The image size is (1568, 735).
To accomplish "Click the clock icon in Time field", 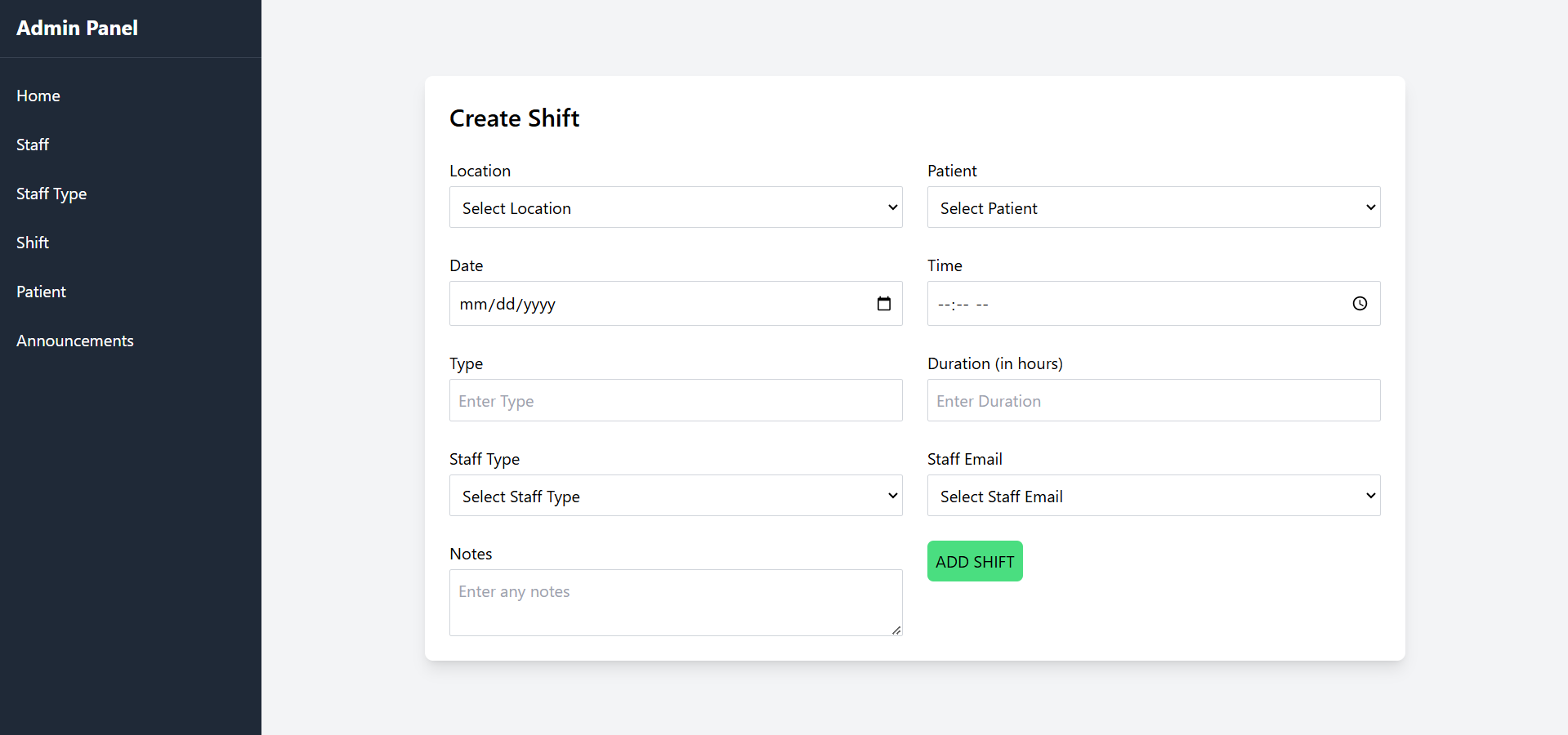I will [x=1360, y=304].
